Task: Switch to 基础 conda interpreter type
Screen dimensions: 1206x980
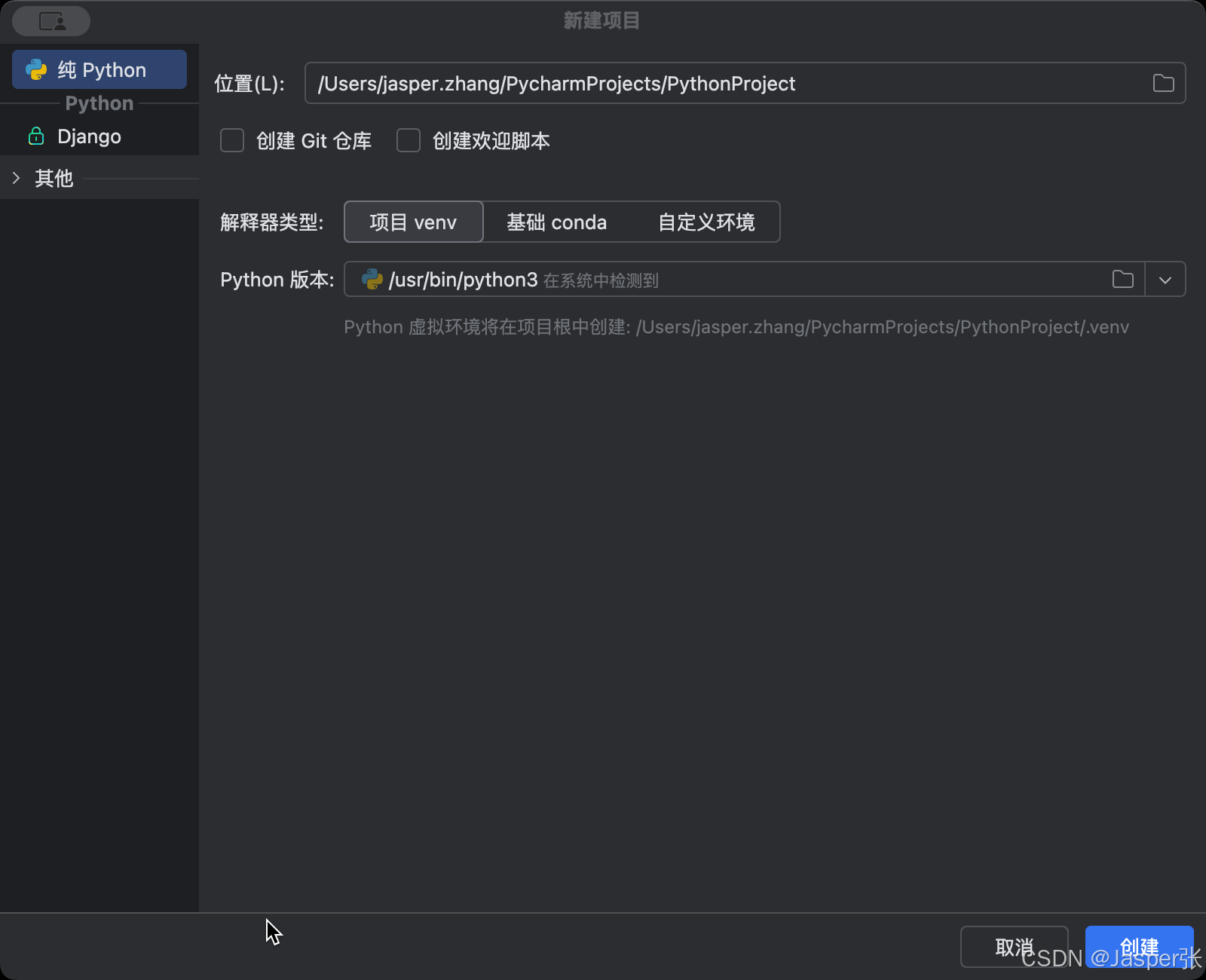Action: point(556,222)
